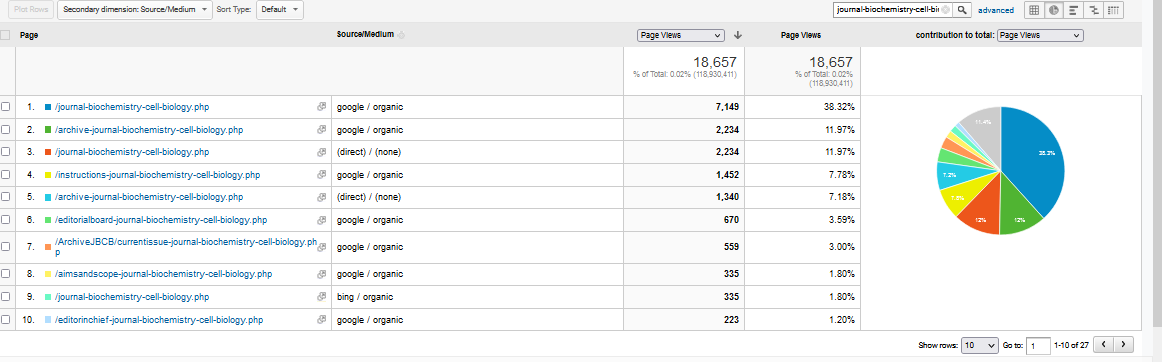This screenshot has height=362, width=1162.
Task: Open aimsandscope page external link icon
Action: 322,274
